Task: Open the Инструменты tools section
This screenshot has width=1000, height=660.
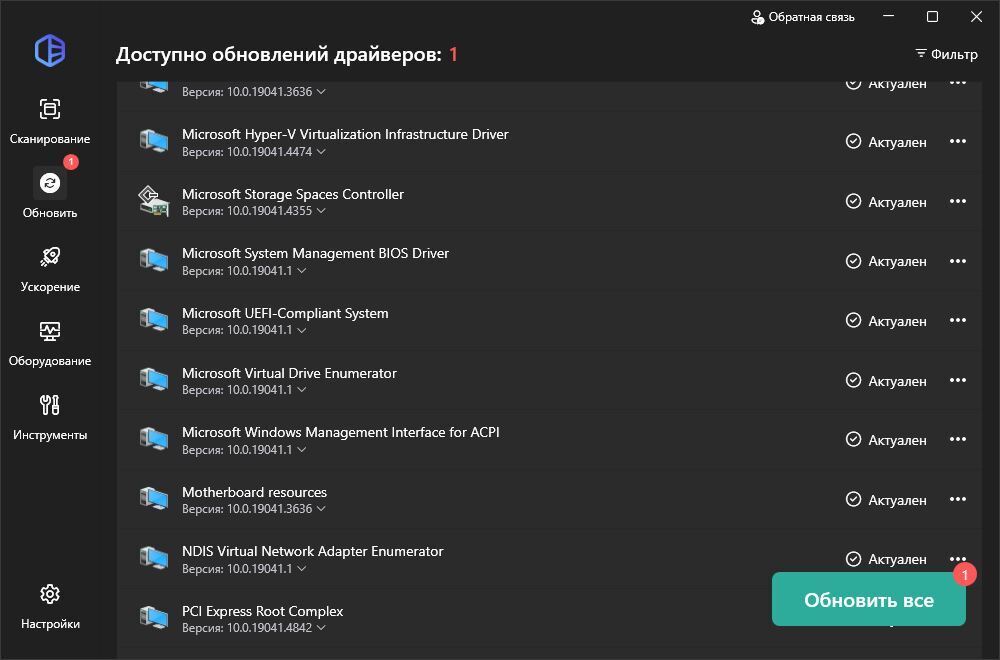Action: point(50,416)
